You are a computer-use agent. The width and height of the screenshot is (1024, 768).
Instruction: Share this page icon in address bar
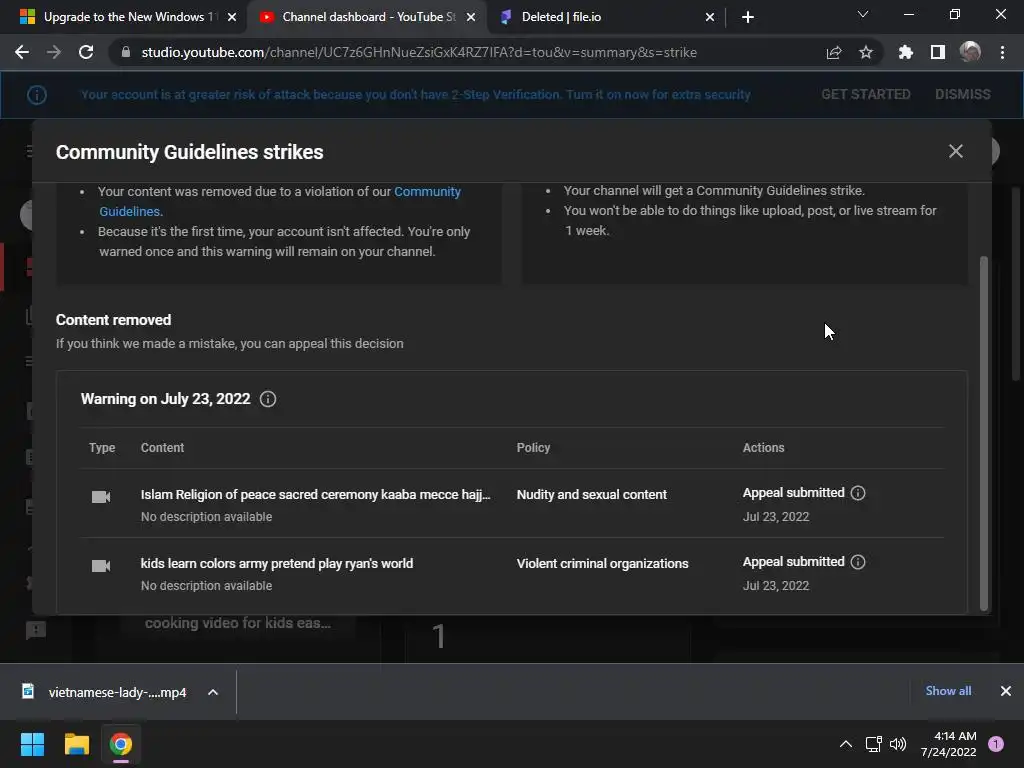(x=834, y=52)
